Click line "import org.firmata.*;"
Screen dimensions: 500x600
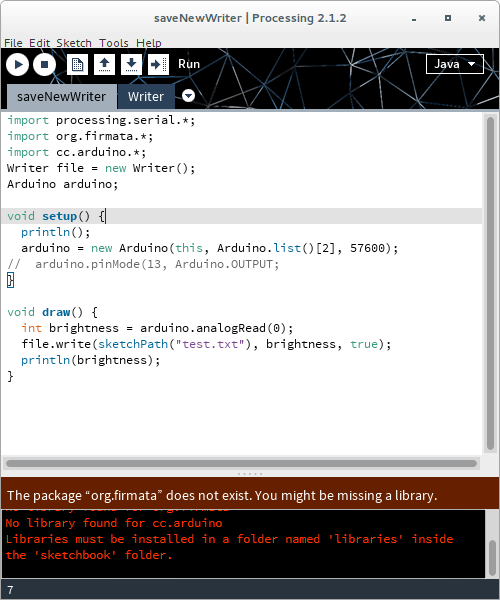[80, 136]
